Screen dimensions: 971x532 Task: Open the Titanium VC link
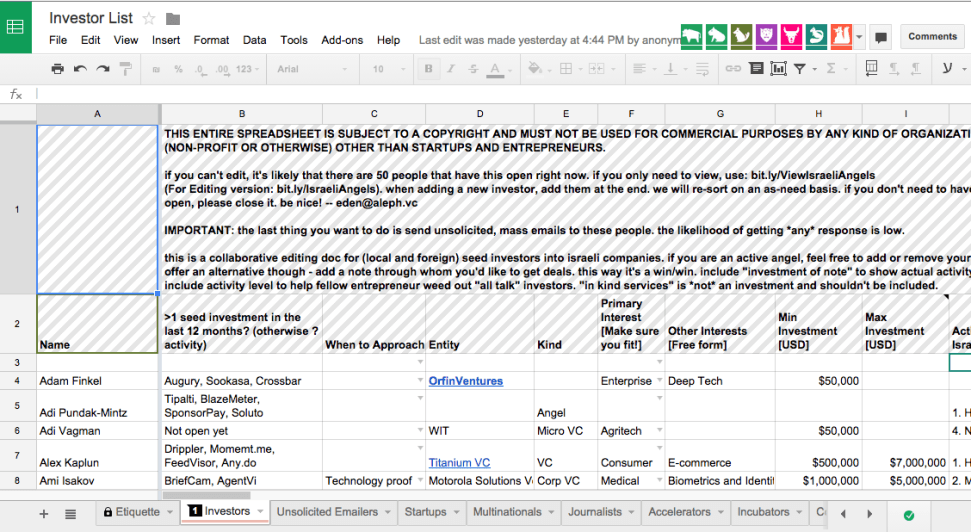(459, 463)
